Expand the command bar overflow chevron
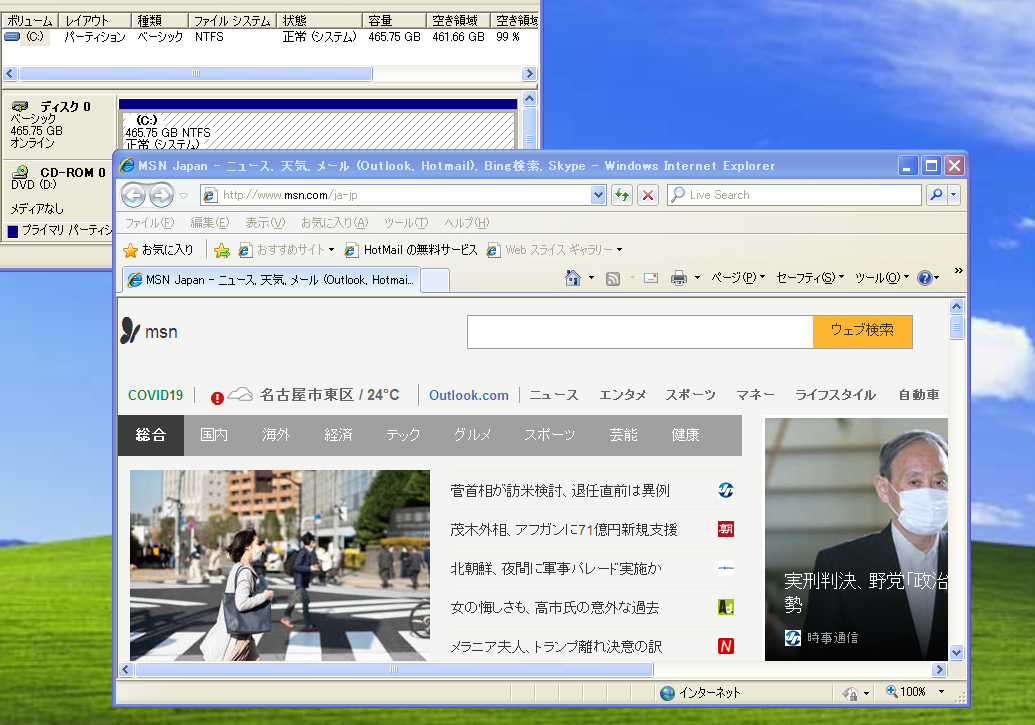This screenshot has height=725, width=1035. point(958,271)
